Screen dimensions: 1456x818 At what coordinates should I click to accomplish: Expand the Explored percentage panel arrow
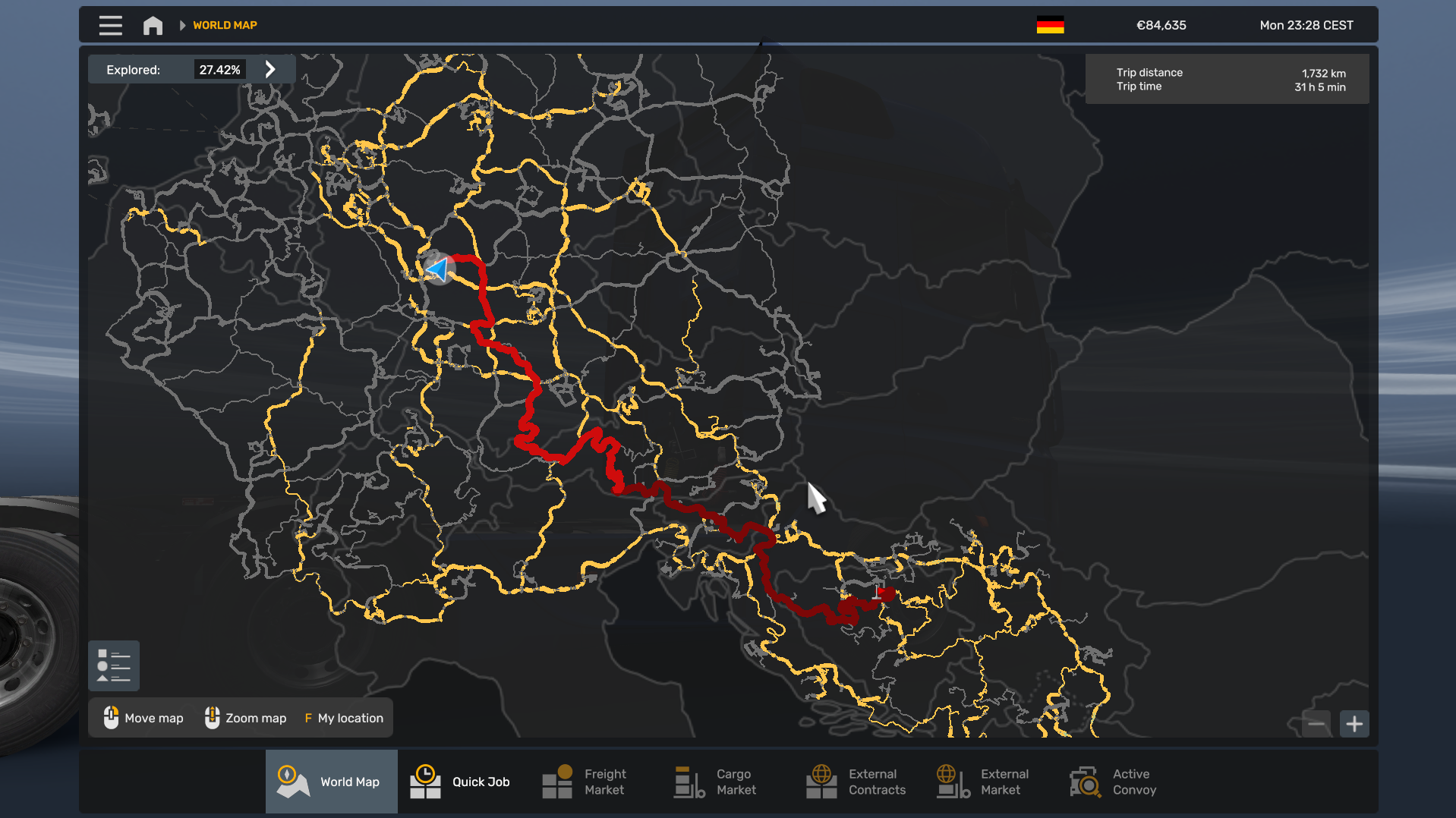click(270, 69)
